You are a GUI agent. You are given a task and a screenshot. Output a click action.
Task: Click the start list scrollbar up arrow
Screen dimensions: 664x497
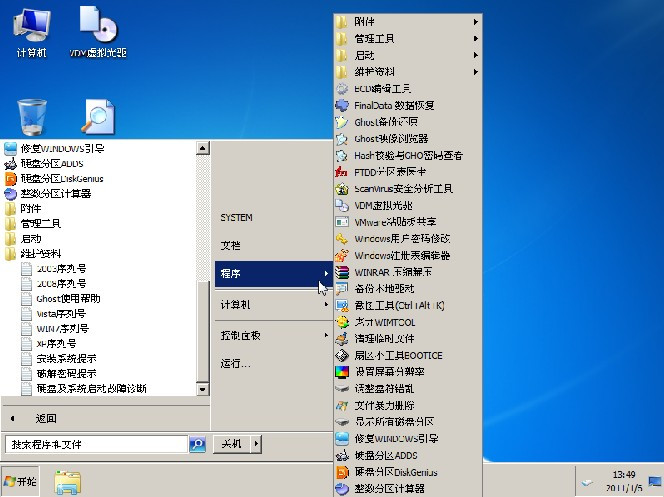point(203,148)
